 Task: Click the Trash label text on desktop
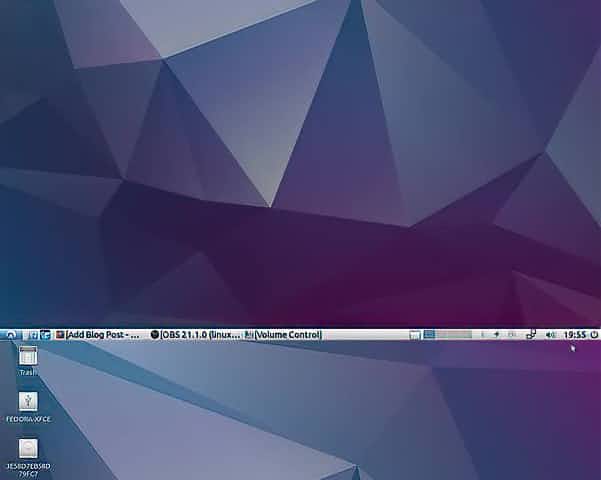pos(28,372)
